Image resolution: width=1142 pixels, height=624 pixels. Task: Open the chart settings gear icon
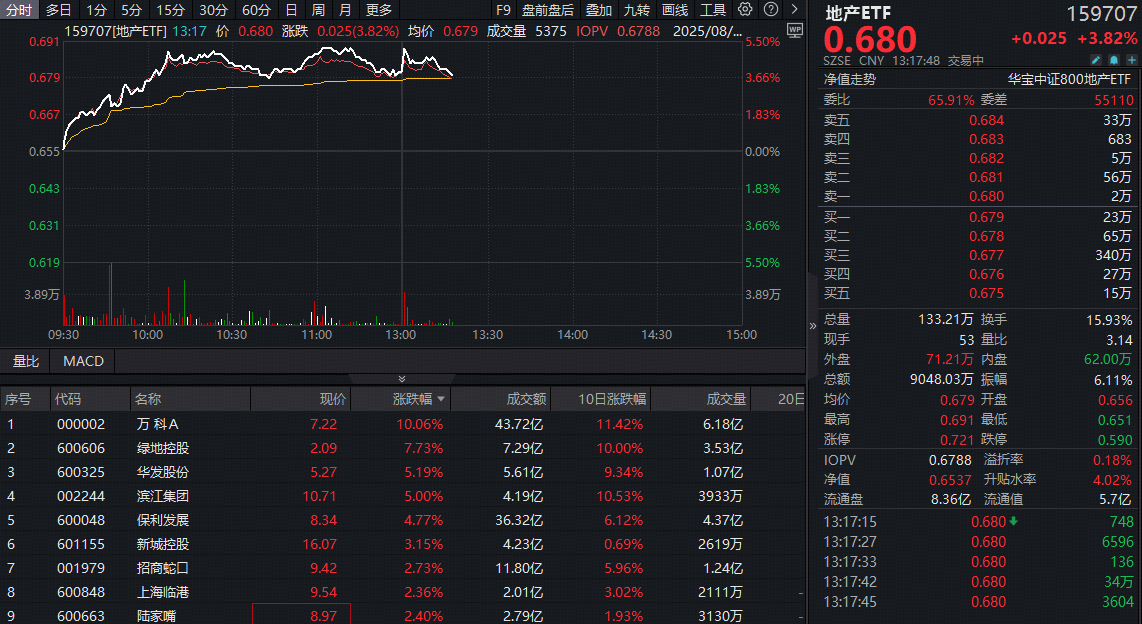click(x=746, y=10)
